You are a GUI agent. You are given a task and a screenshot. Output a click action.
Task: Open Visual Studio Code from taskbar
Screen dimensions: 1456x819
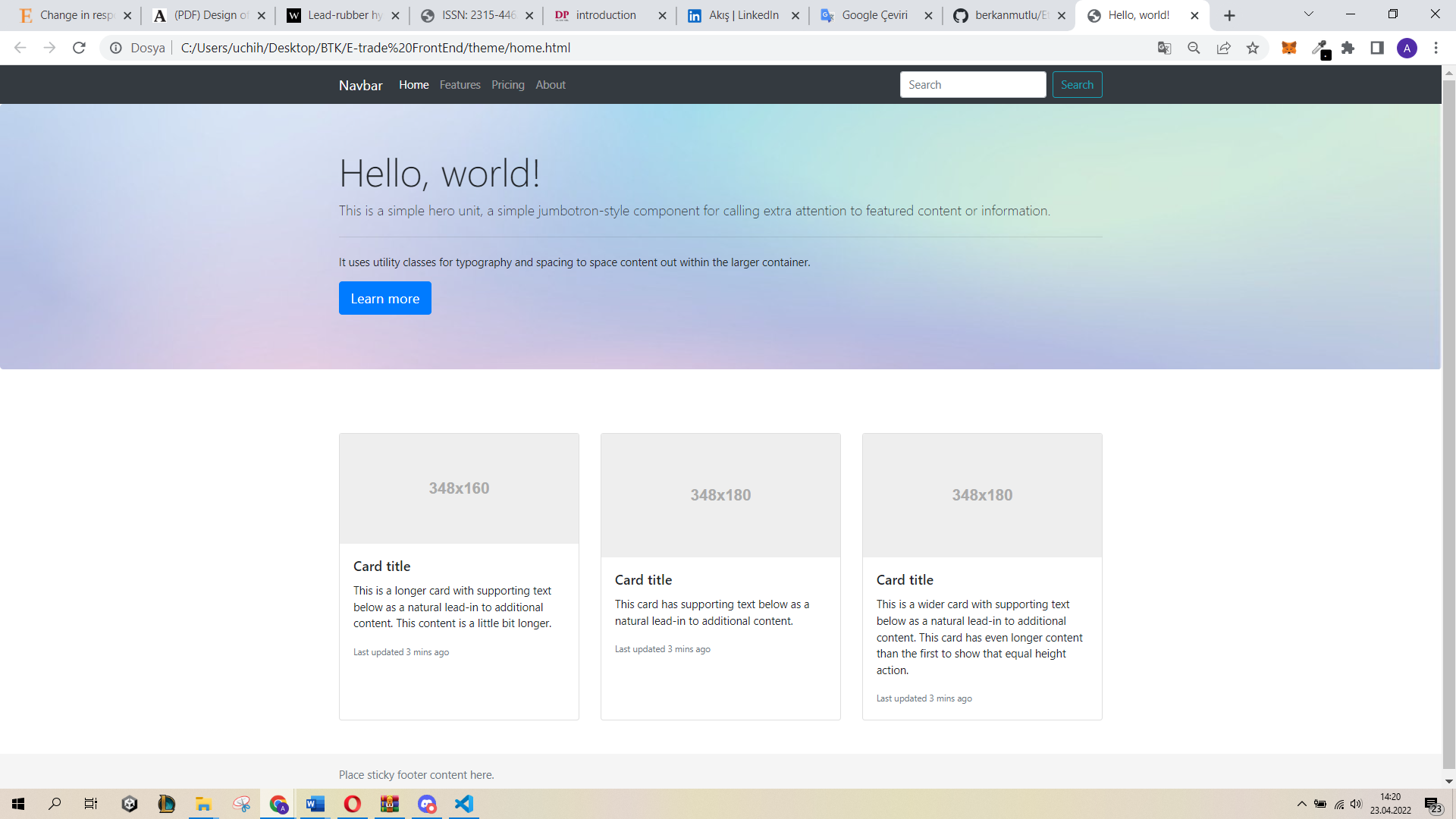coord(464,804)
